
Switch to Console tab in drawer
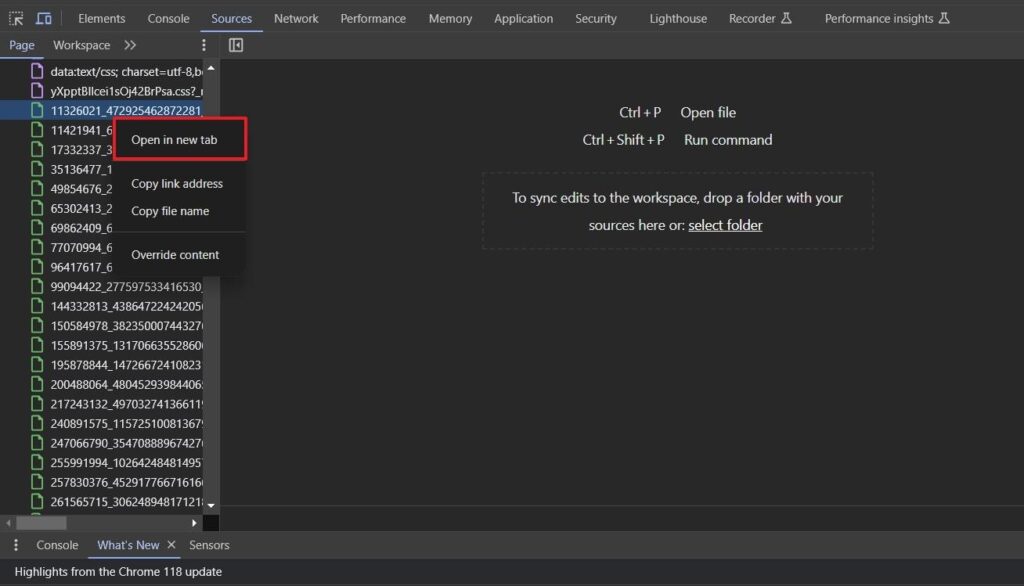[57, 545]
